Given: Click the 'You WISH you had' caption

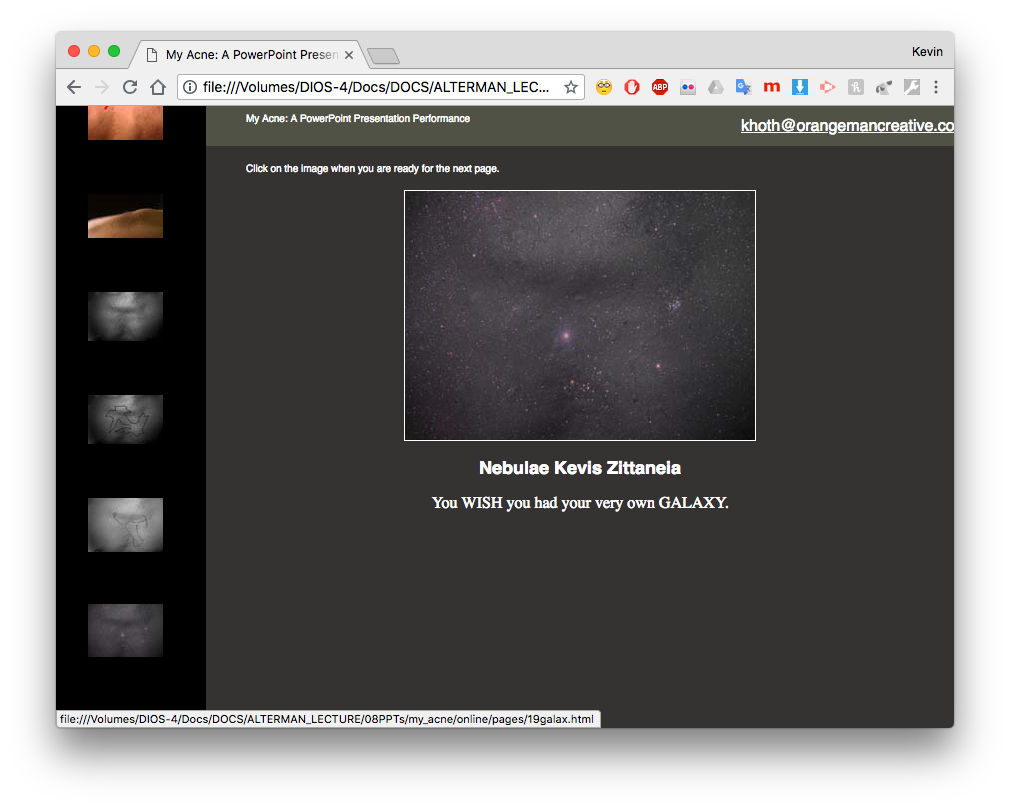Looking at the screenshot, I should pyautogui.click(x=580, y=503).
